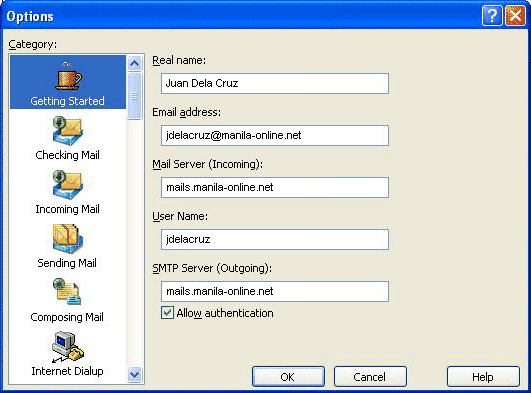Screen dimensions: 531x393
Task: Click the Real name input field
Action: pyautogui.click(x=275, y=83)
